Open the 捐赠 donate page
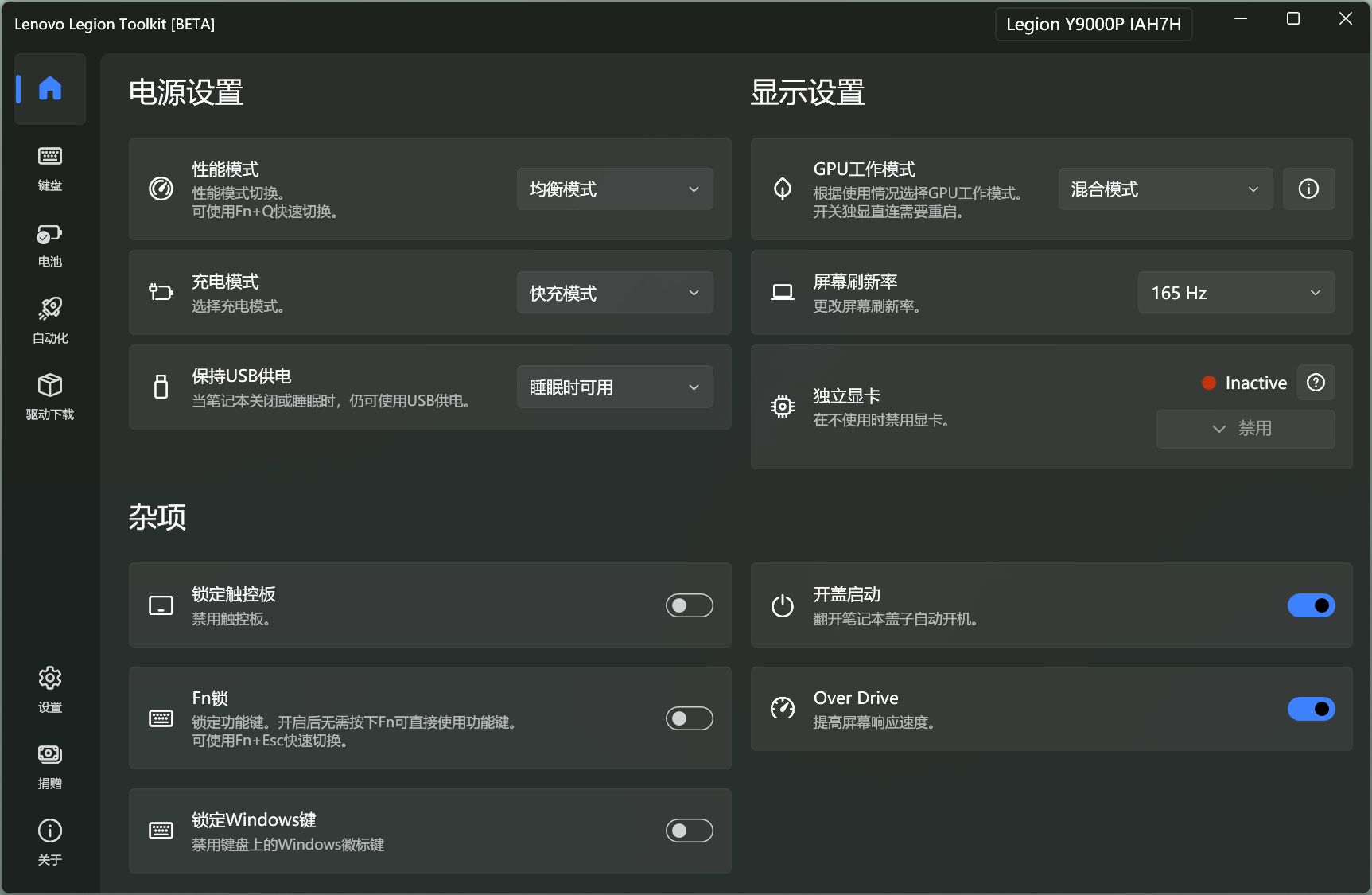 click(50, 767)
